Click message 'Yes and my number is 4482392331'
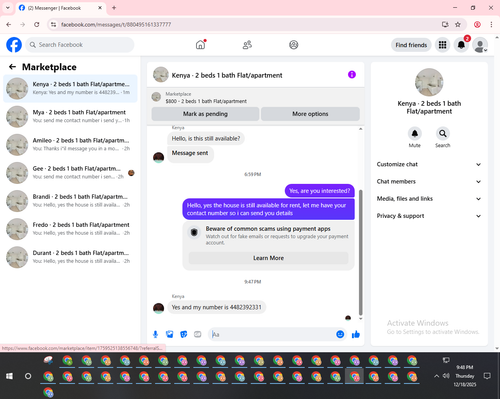The height and width of the screenshot is (399, 500). (217, 307)
